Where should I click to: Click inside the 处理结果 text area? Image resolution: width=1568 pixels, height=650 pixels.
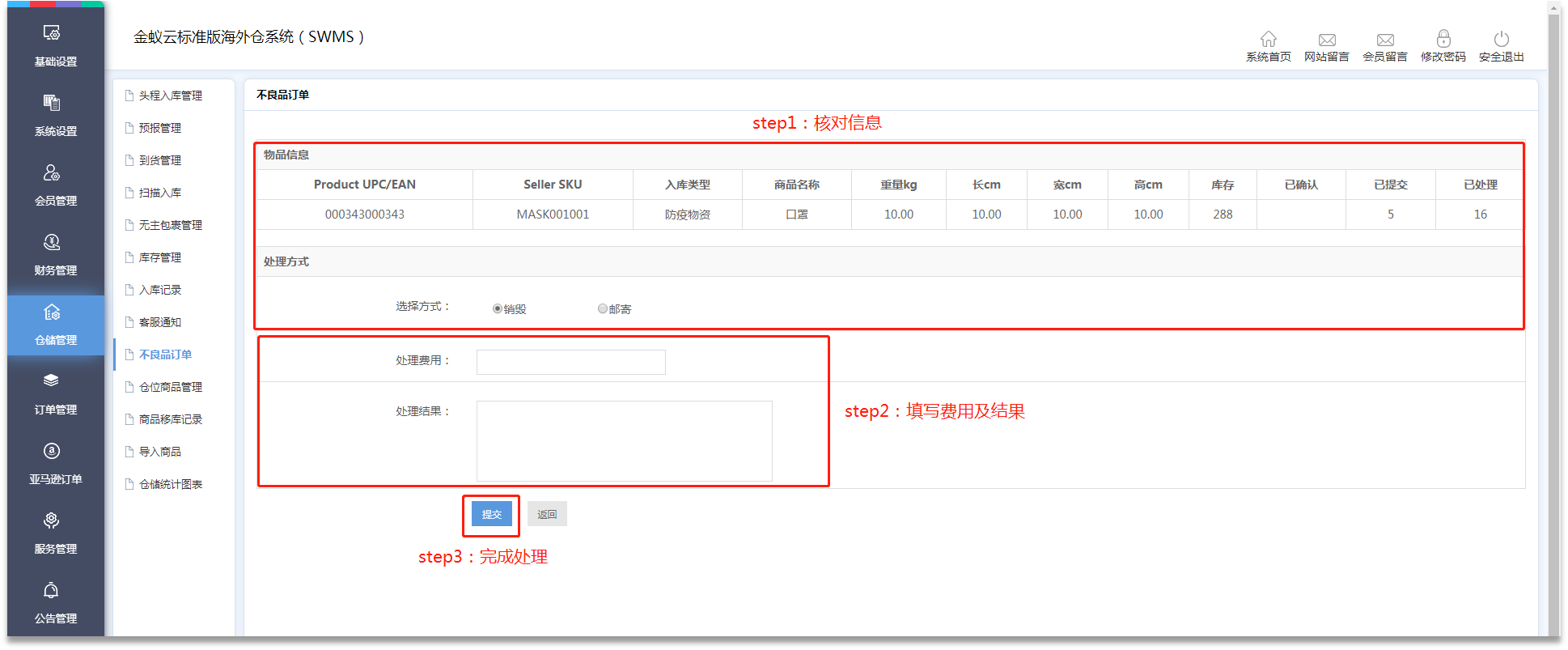pyautogui.click(x=624, y=441)
